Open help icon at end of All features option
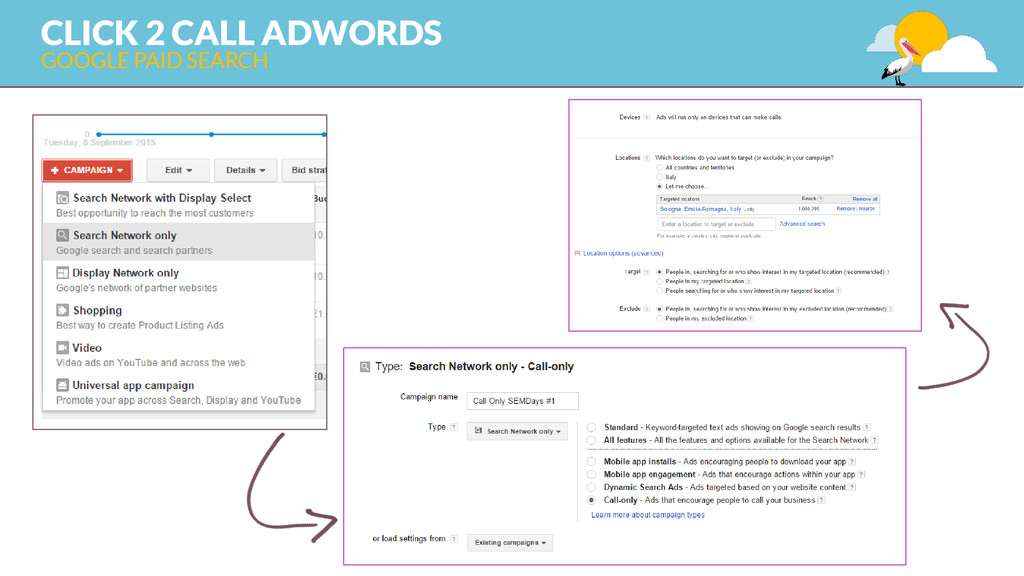 pyautogui.click(x=874, y=440)
